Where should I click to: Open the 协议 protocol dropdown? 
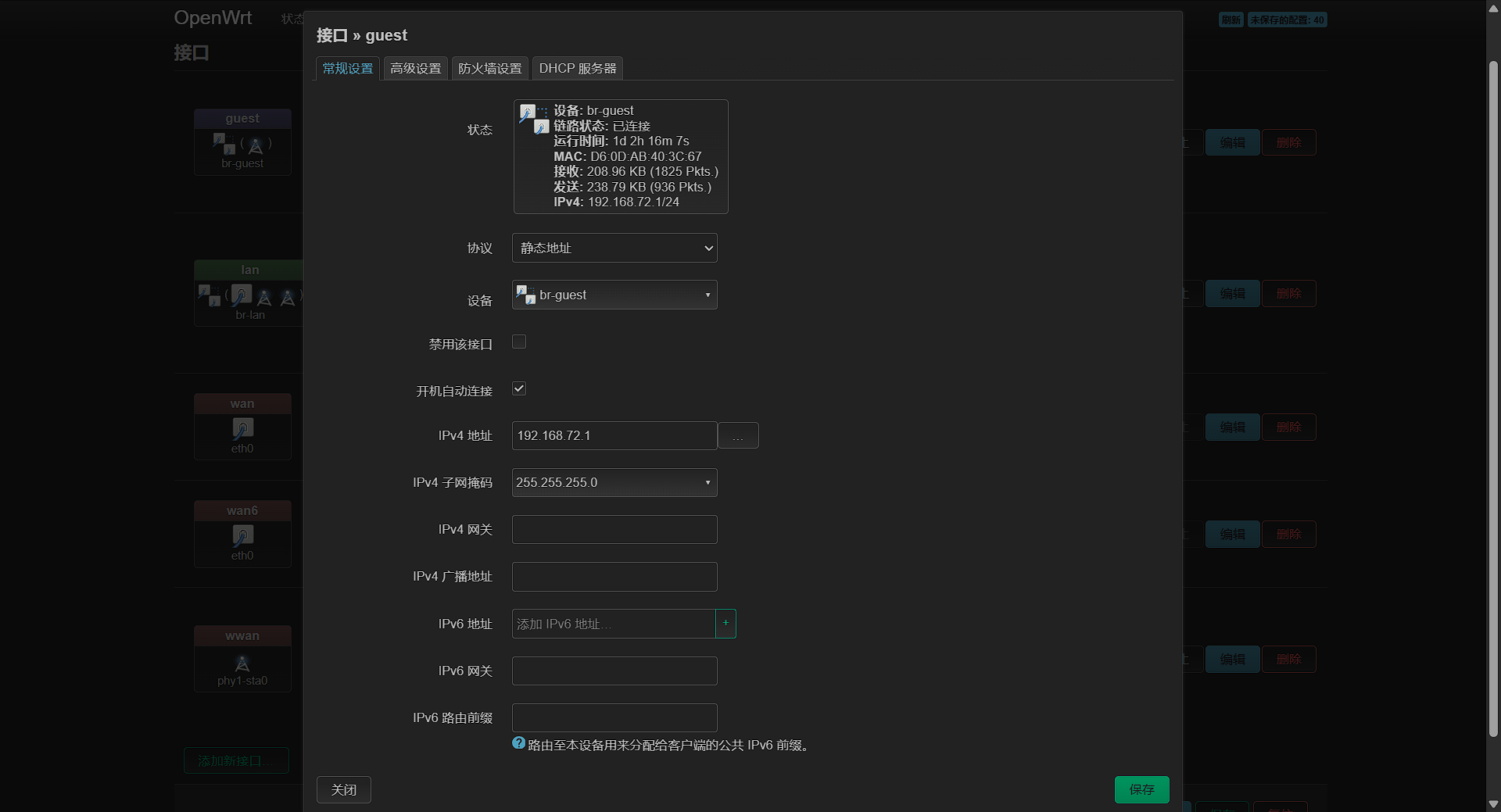pos(614,249)
